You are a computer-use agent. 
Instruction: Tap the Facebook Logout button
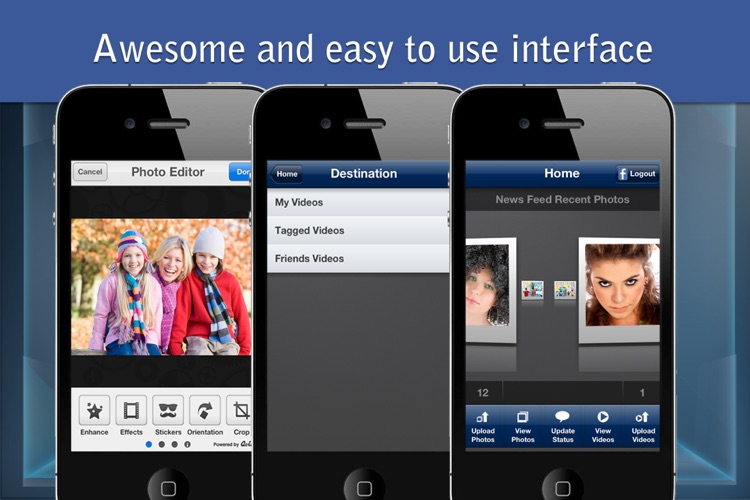[x=637, y=174]
